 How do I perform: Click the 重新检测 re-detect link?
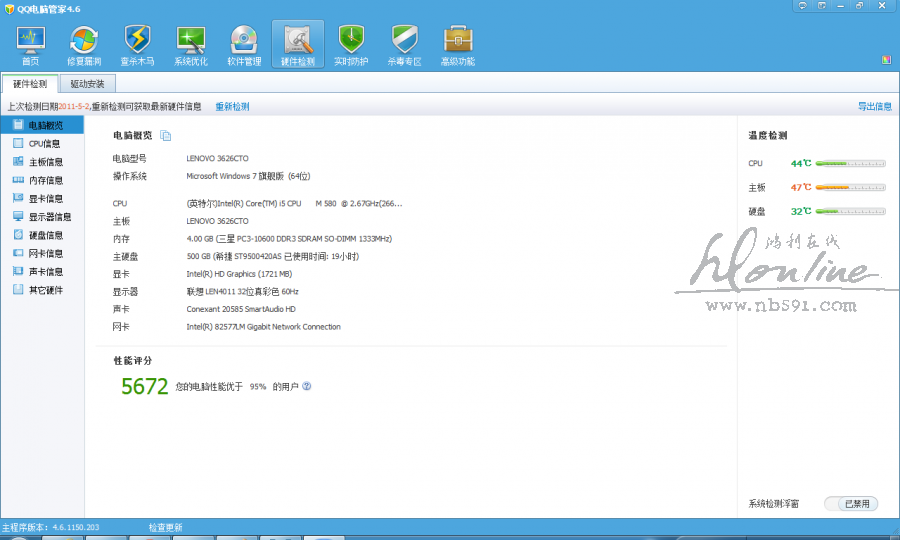tap(232, 106)
